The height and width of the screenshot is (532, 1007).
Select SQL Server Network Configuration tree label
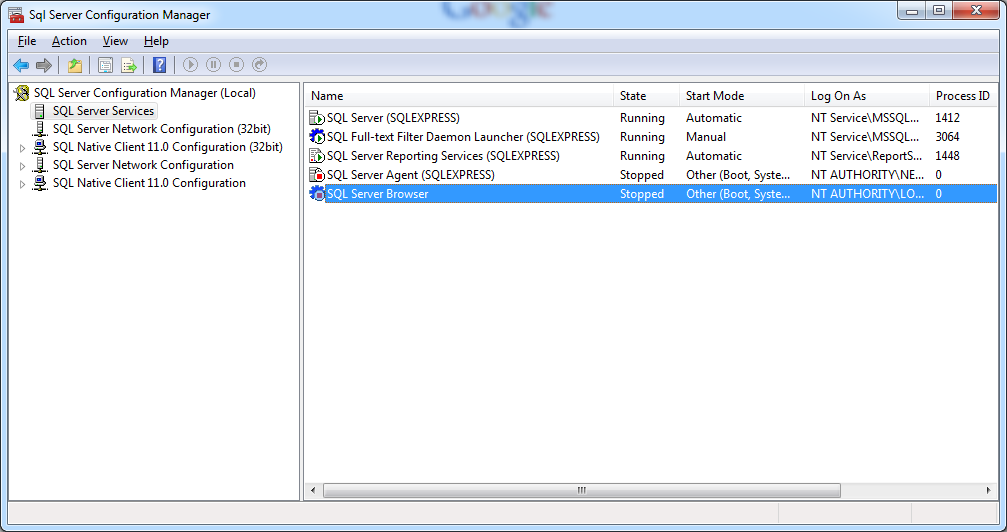click(x=143, y=165)
